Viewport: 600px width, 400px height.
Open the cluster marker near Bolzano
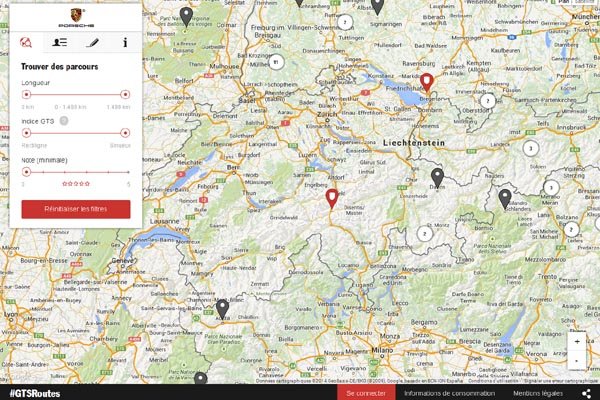tap(571, 229)
